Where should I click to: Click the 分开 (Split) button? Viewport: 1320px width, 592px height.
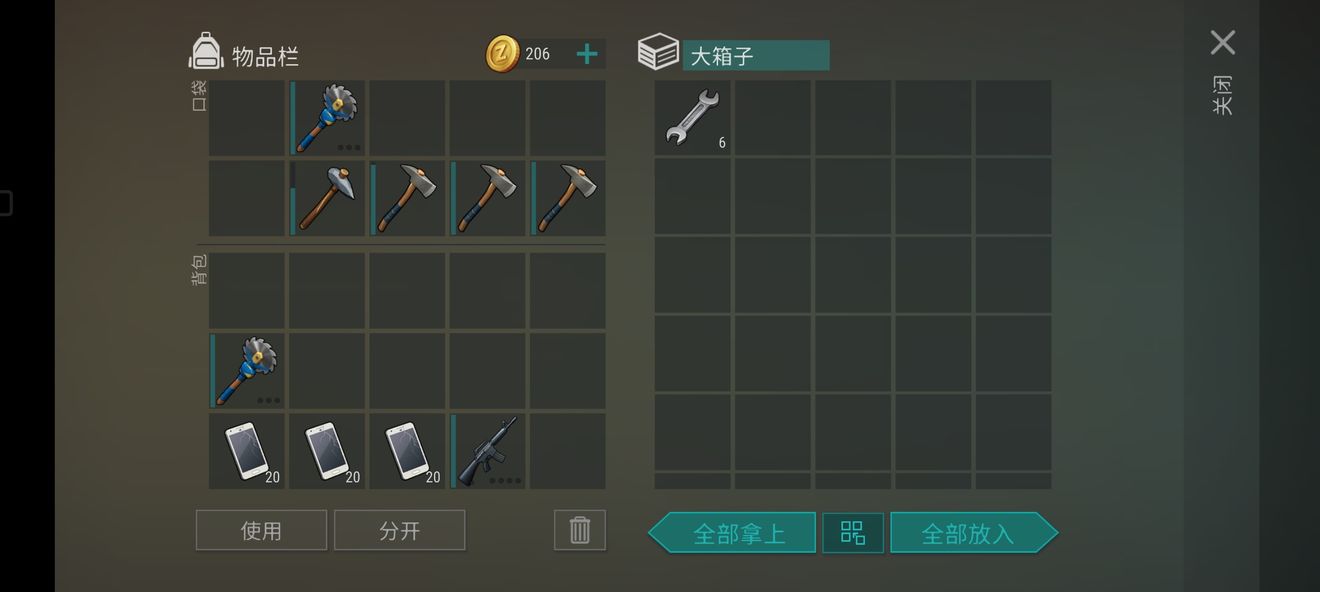point(400,530)
